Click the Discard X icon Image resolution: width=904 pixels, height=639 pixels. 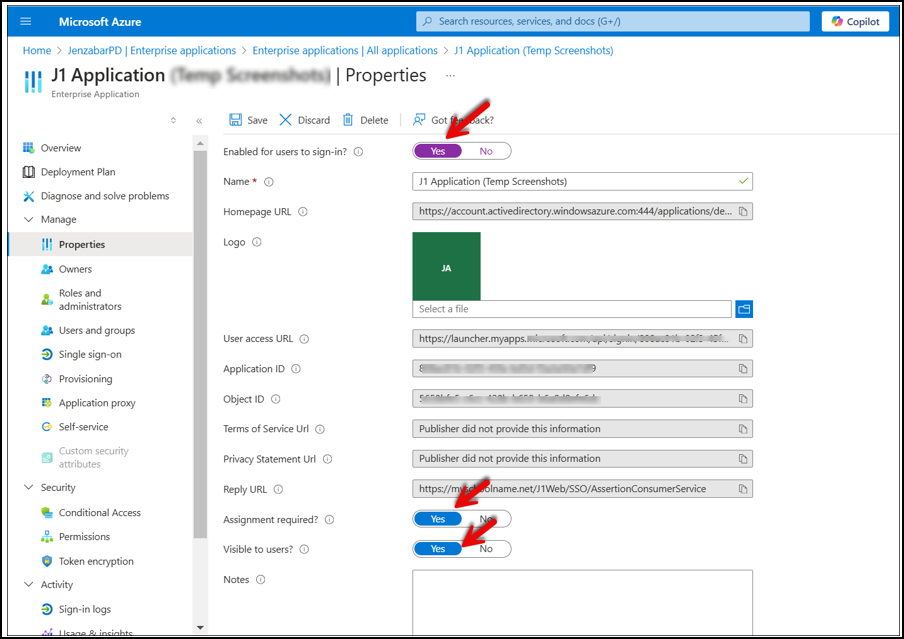pos(285,119)
